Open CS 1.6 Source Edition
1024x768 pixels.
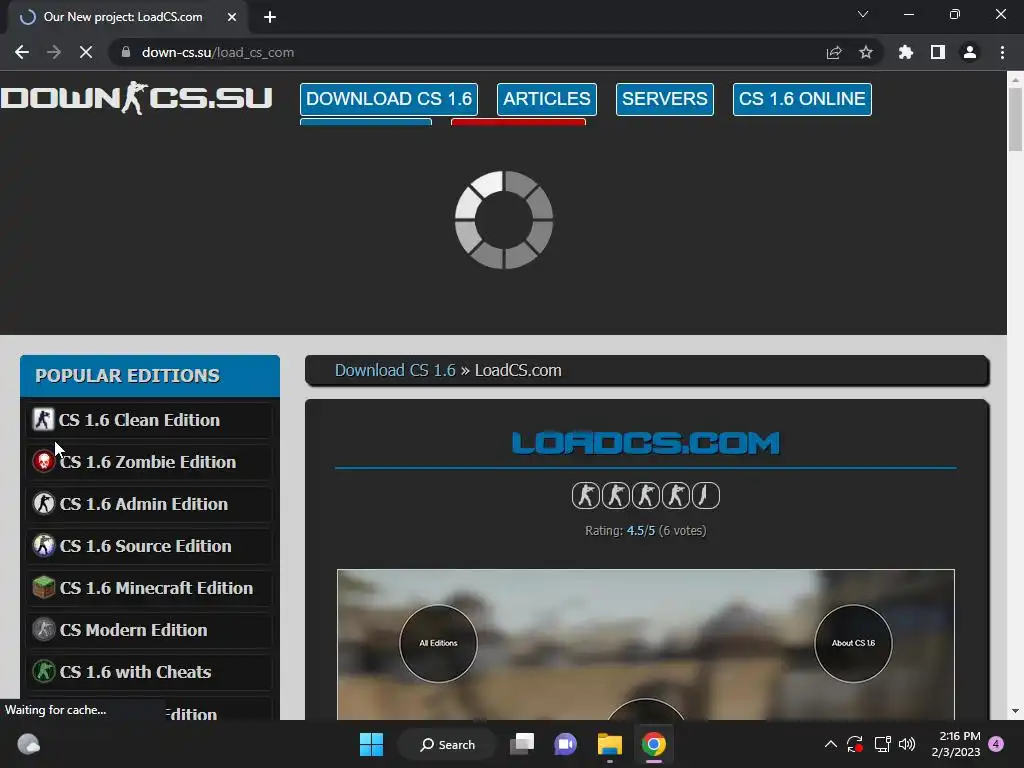[149, 546]
